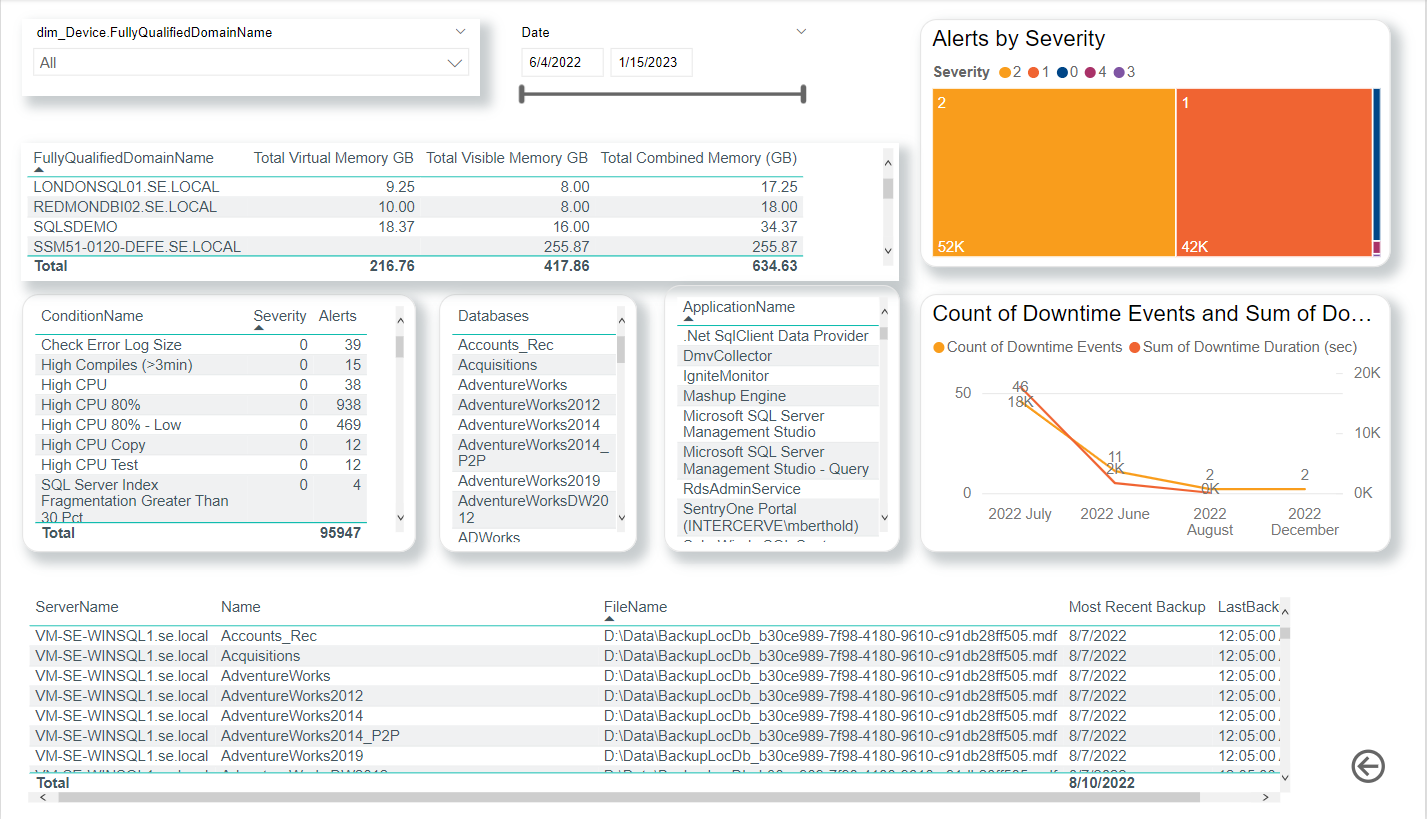This screenshot has width=1427, height=819.
Task: Click the Sum of Downtime Duration legend marker
Action: 1134,347
